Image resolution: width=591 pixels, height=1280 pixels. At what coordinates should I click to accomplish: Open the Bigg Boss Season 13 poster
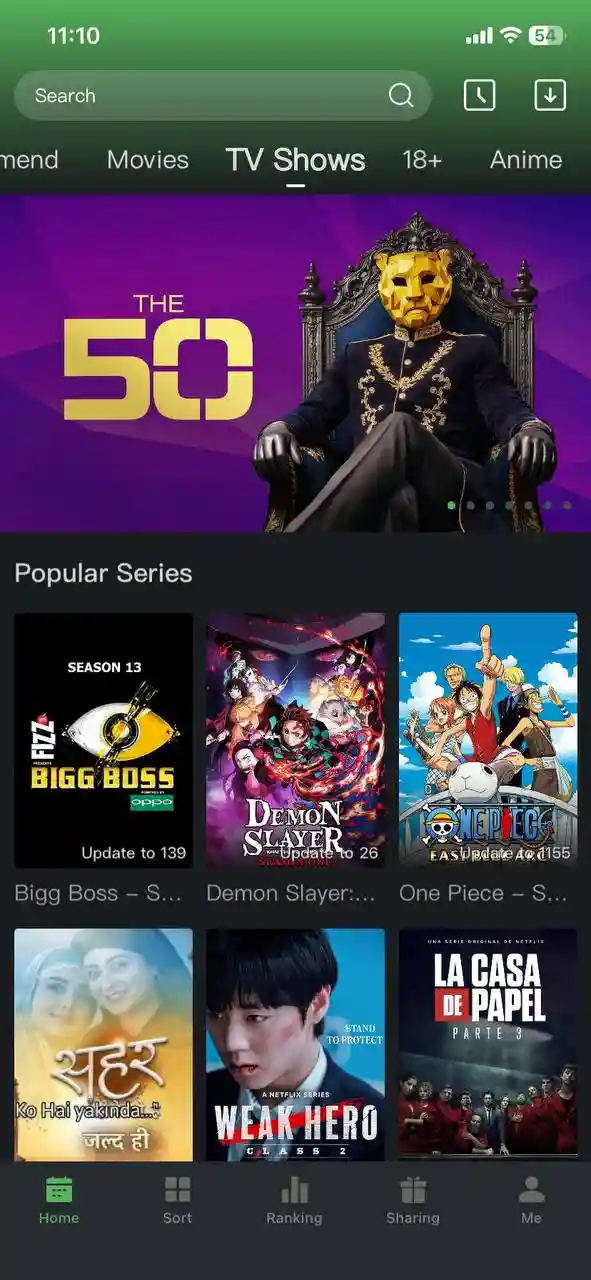coord(103,740)
